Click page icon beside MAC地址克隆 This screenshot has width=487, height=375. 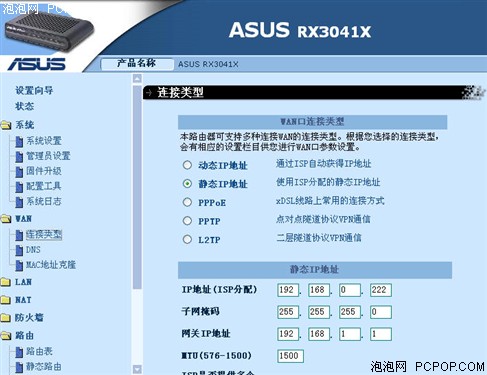[19, 266]
